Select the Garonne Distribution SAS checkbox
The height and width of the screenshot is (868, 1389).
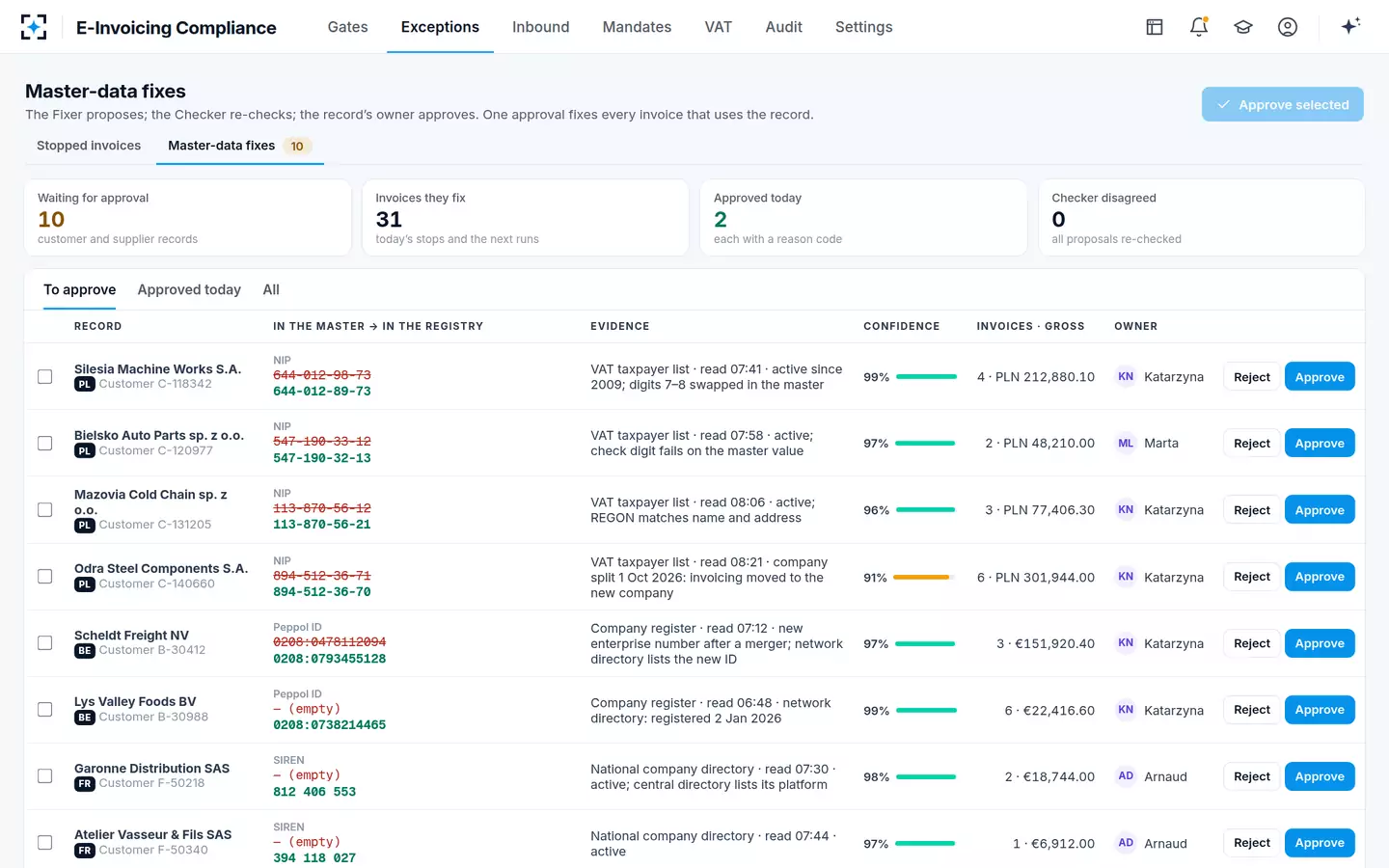(45, 776)
